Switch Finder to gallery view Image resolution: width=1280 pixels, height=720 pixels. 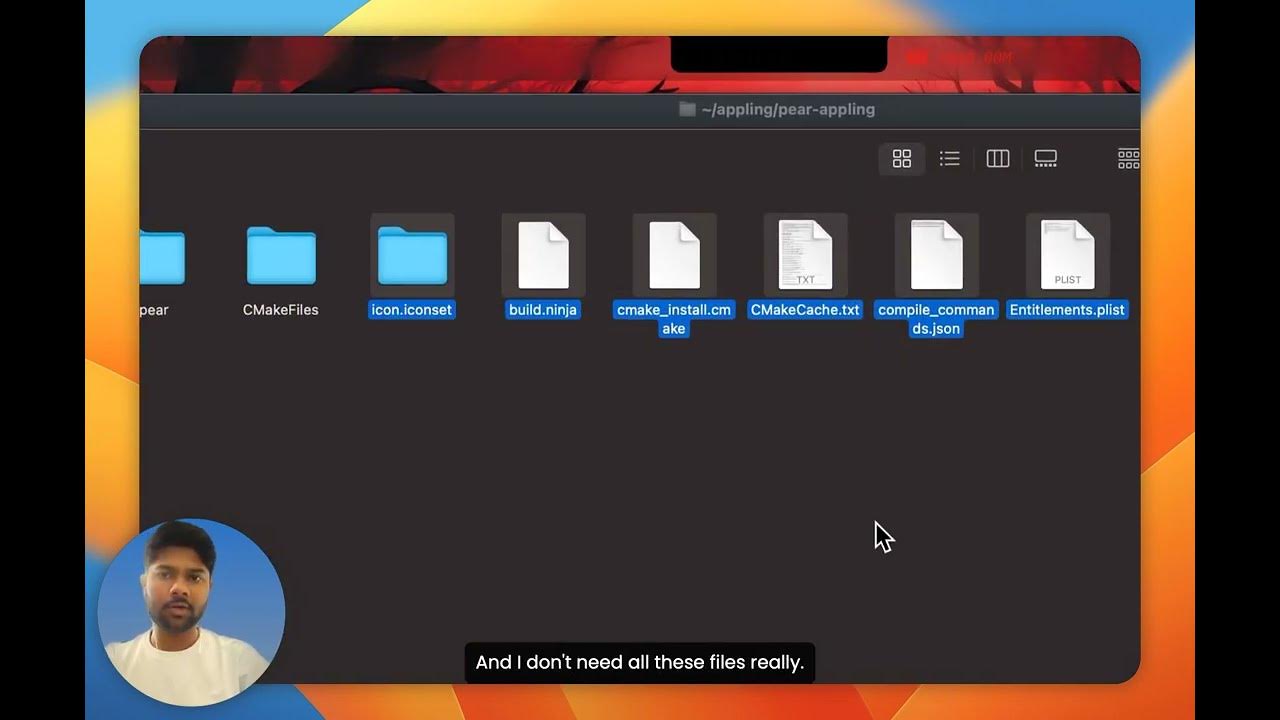(x=1045, y=158)
